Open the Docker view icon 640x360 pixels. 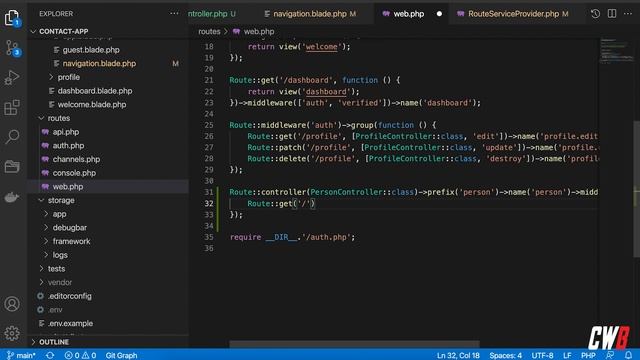pos(12,197)
